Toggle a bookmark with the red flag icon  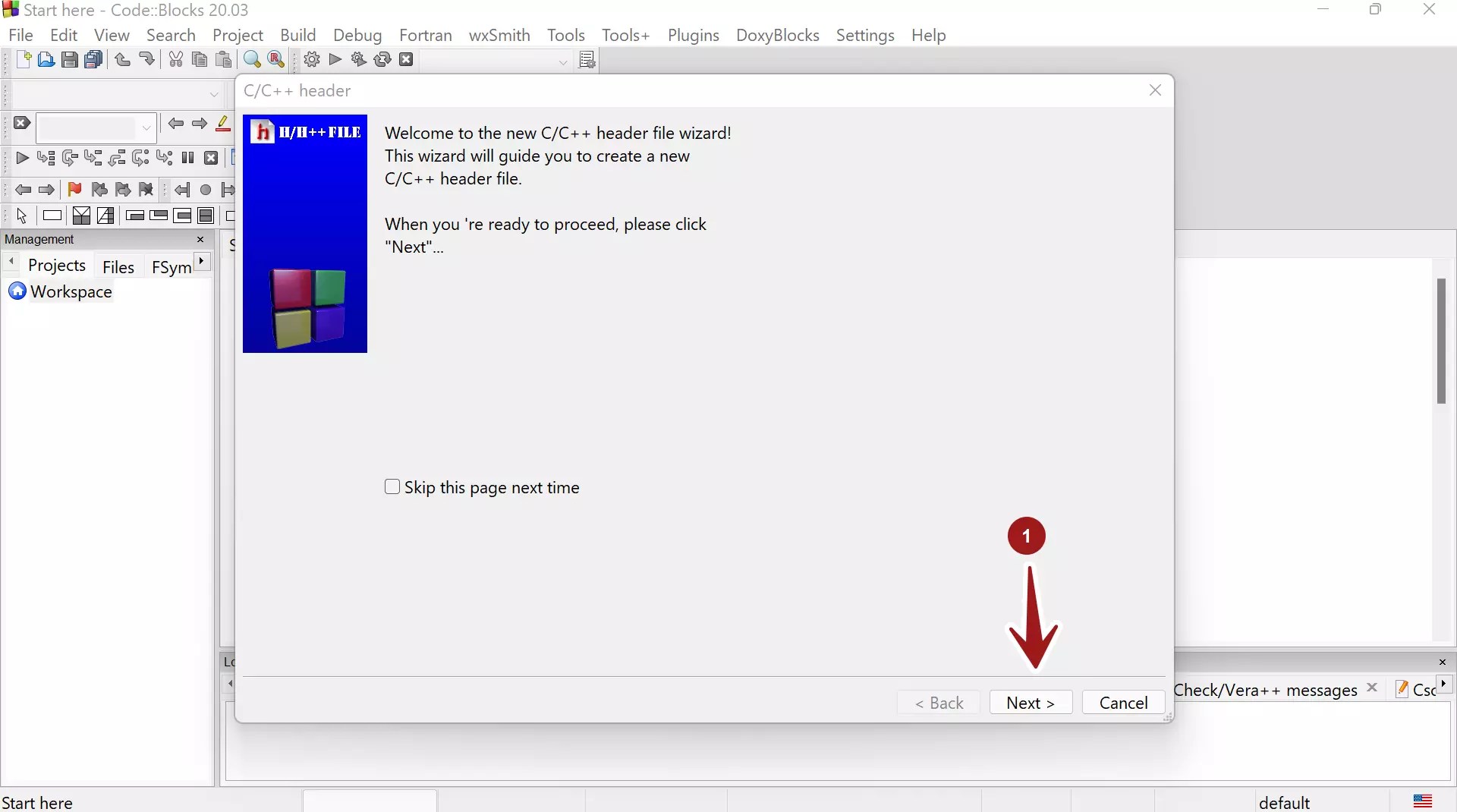pos(74,190)
